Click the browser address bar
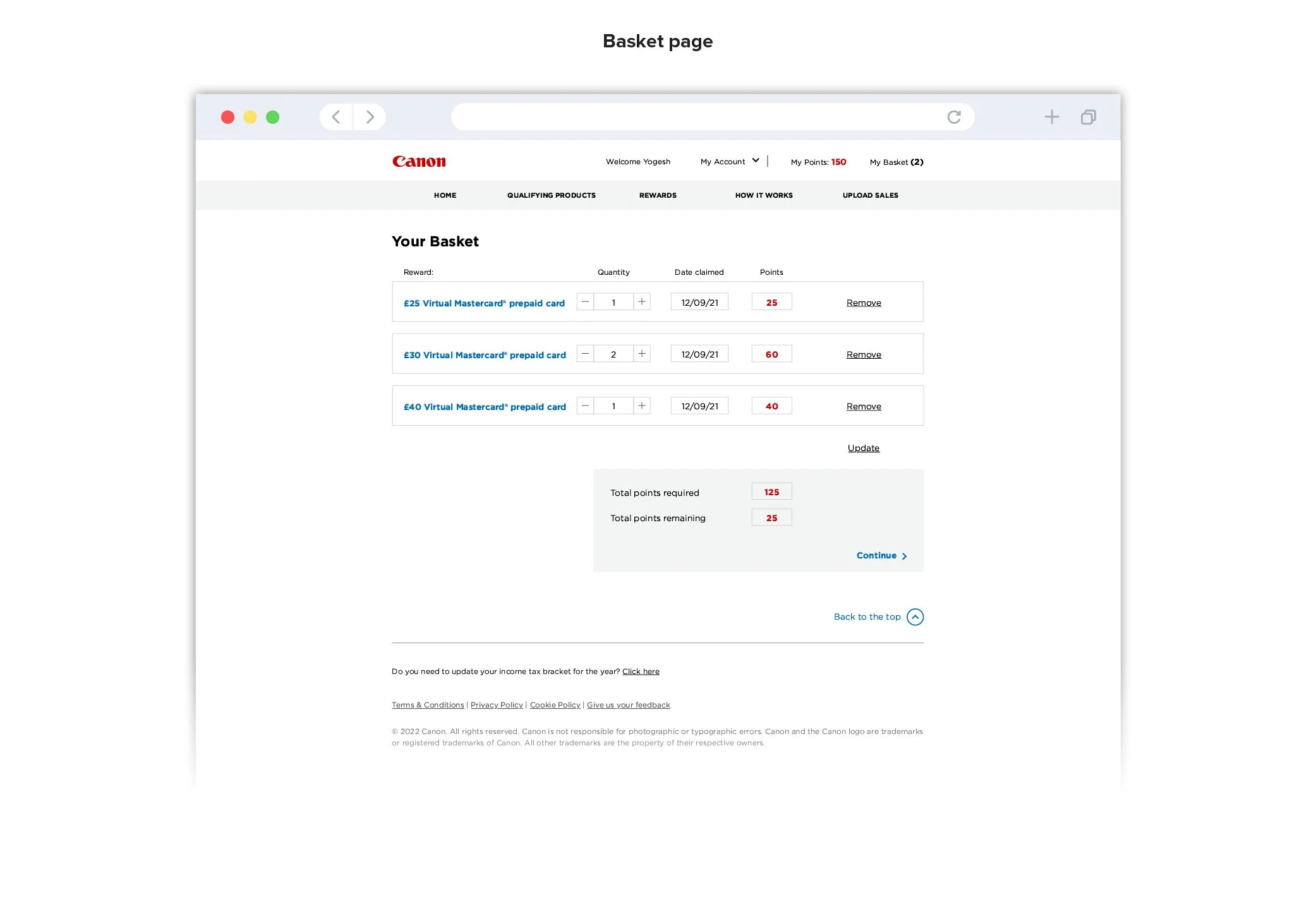This screenshot has height=921, width=1316. (695, 117)
